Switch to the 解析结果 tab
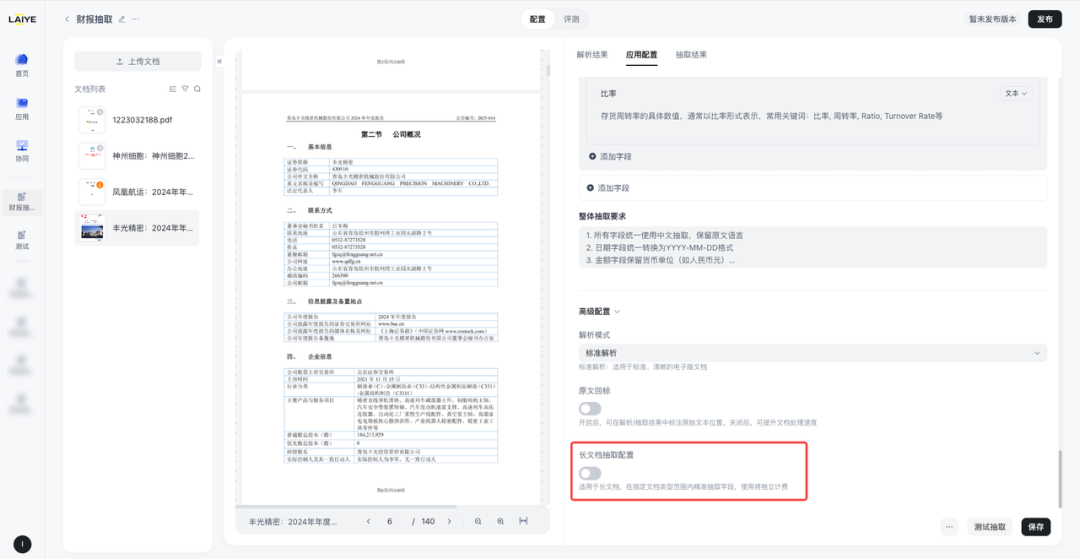The image size is (1080, 559). point(592,54)
